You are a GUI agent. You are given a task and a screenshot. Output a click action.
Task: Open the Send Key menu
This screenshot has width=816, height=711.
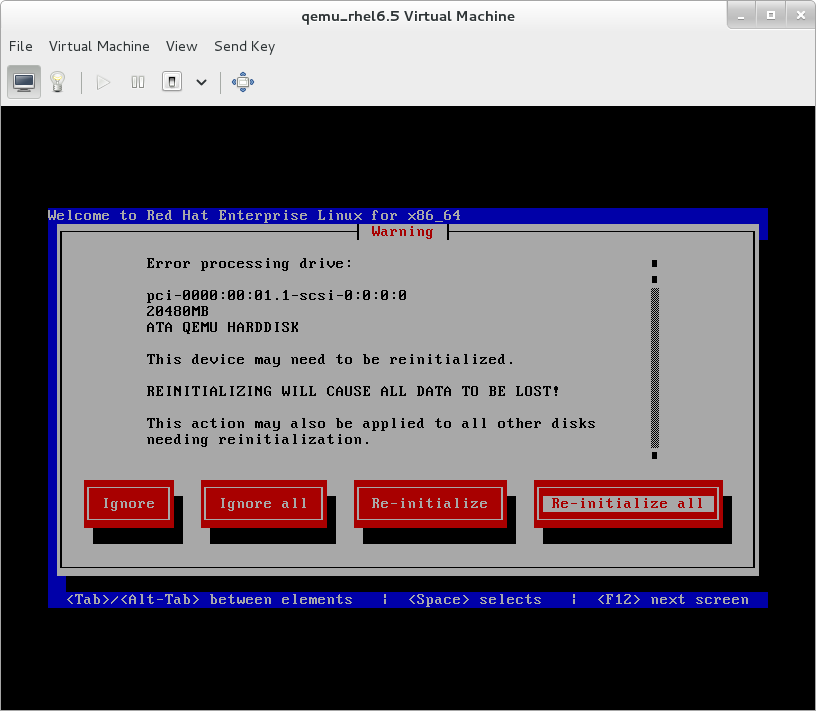pos(245,46)
